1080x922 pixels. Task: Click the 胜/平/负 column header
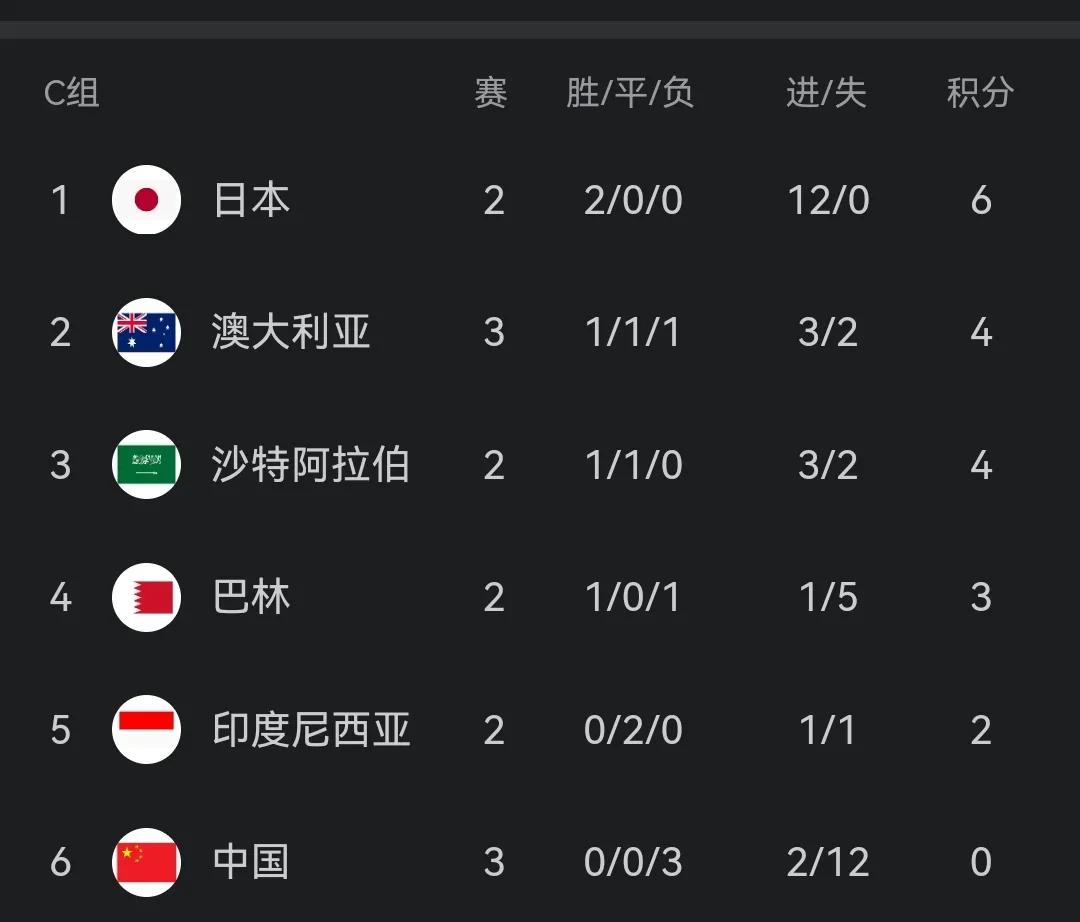click(x=630, y=93)
